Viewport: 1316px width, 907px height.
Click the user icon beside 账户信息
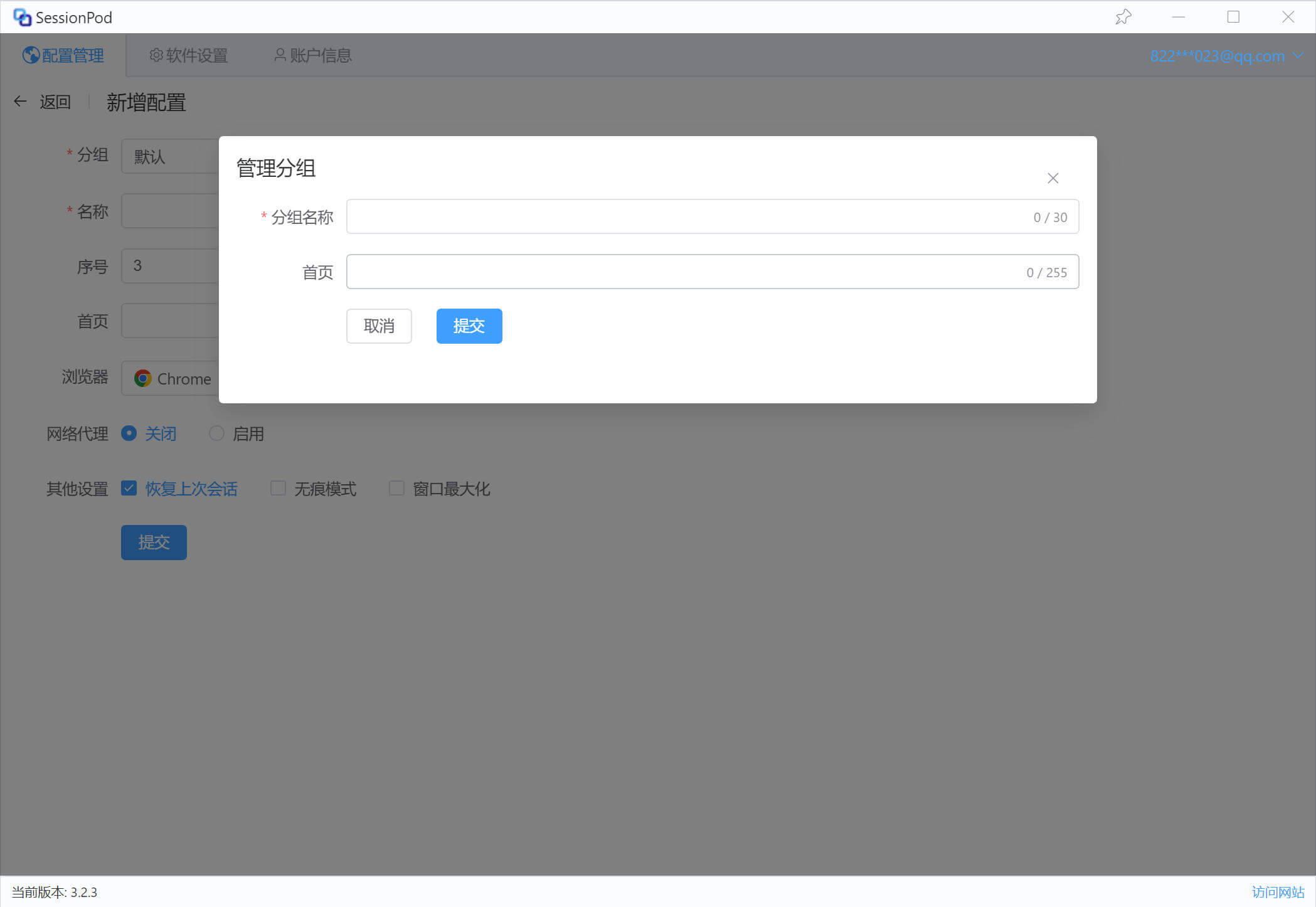coord(280,55)
